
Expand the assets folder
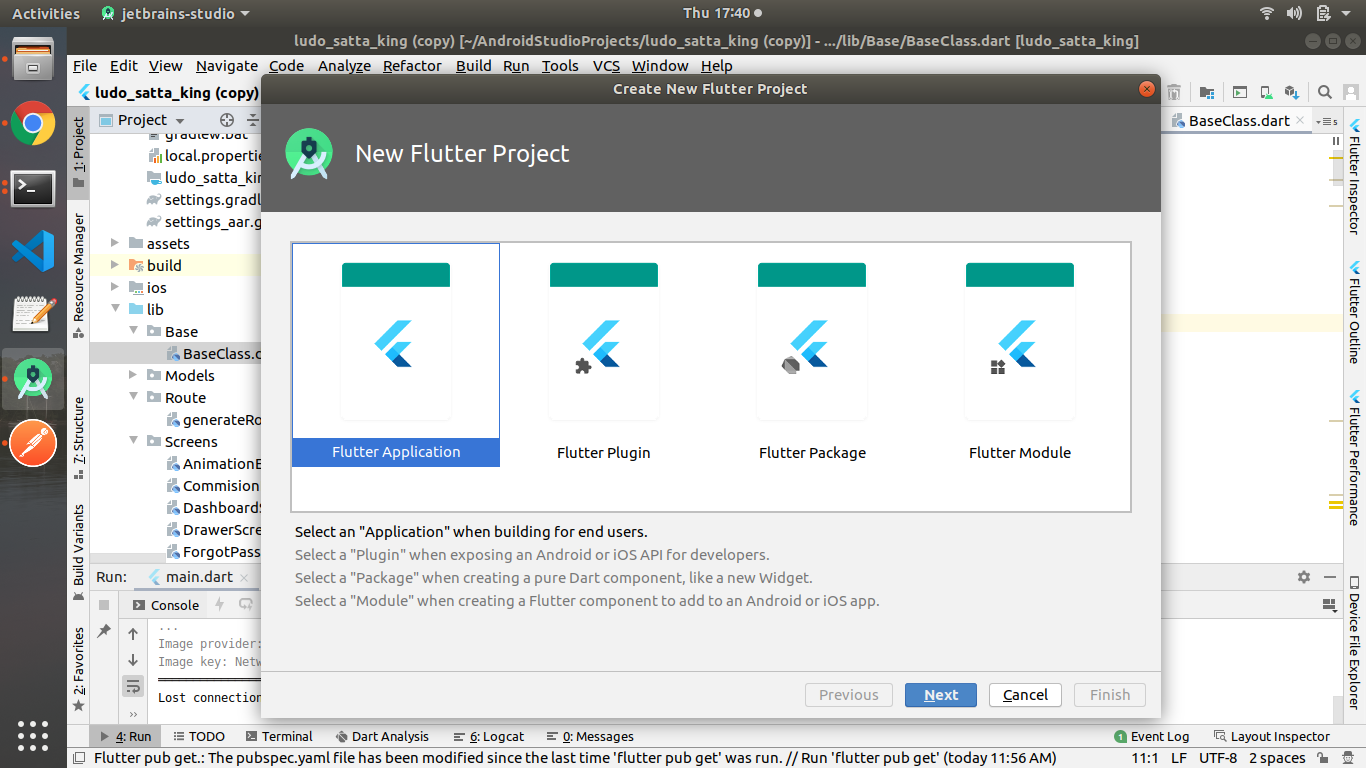point(116,243)
